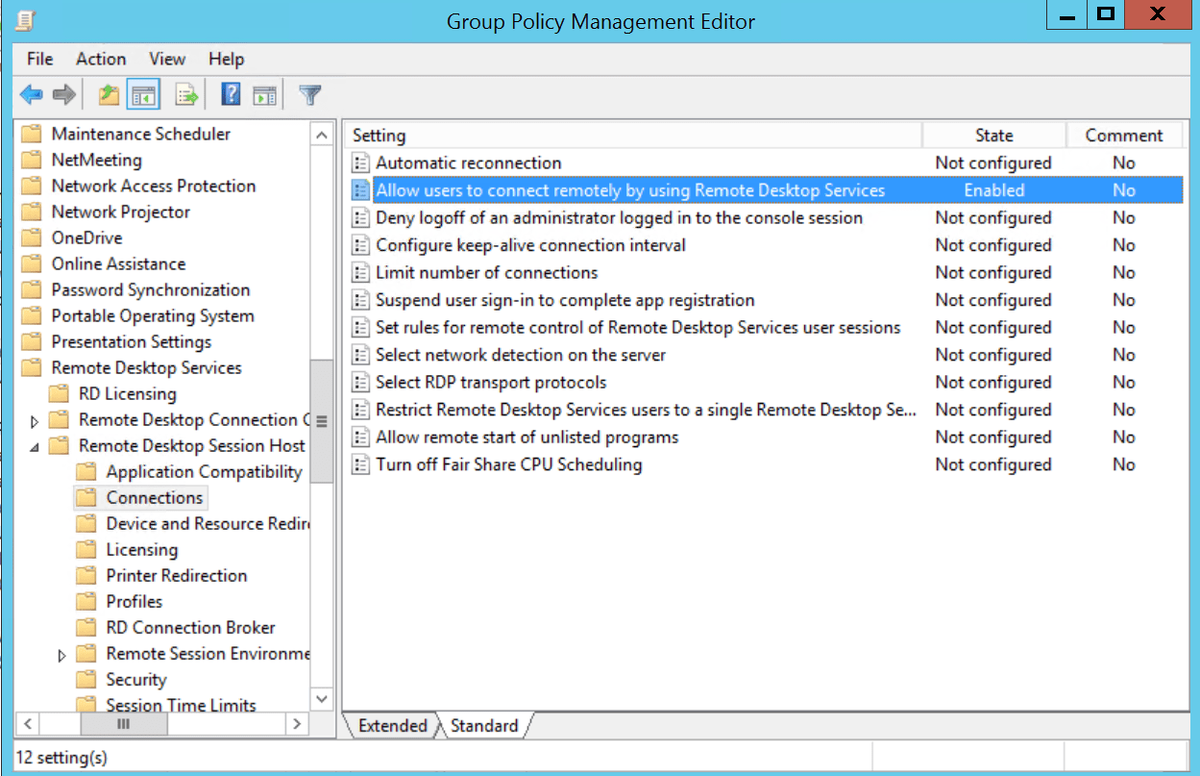The height and width of the screenshot is (776, 1200).
Task: Click the tree pane vertical scrollbar thumb
Action: pos(322,420)
